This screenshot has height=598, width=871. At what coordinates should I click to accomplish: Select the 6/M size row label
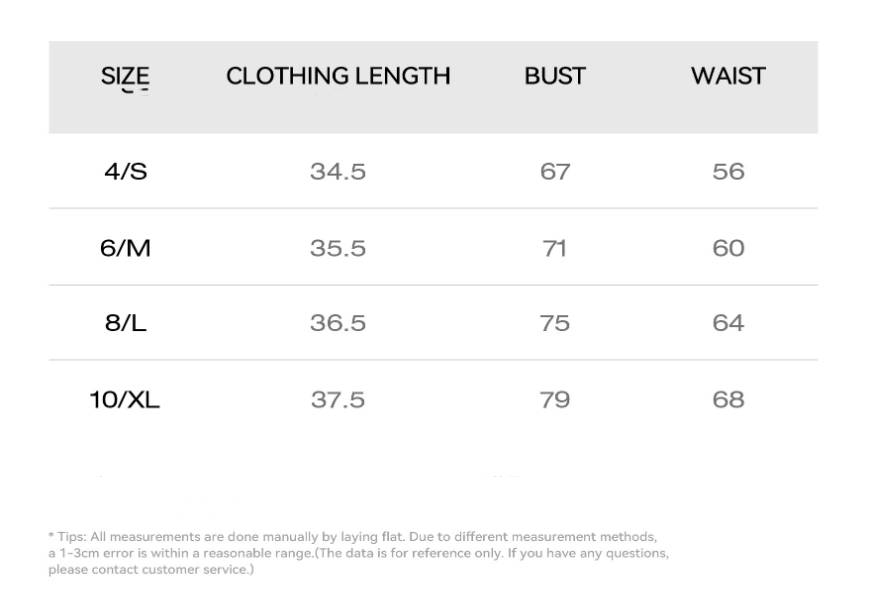[x=126, y=247]
